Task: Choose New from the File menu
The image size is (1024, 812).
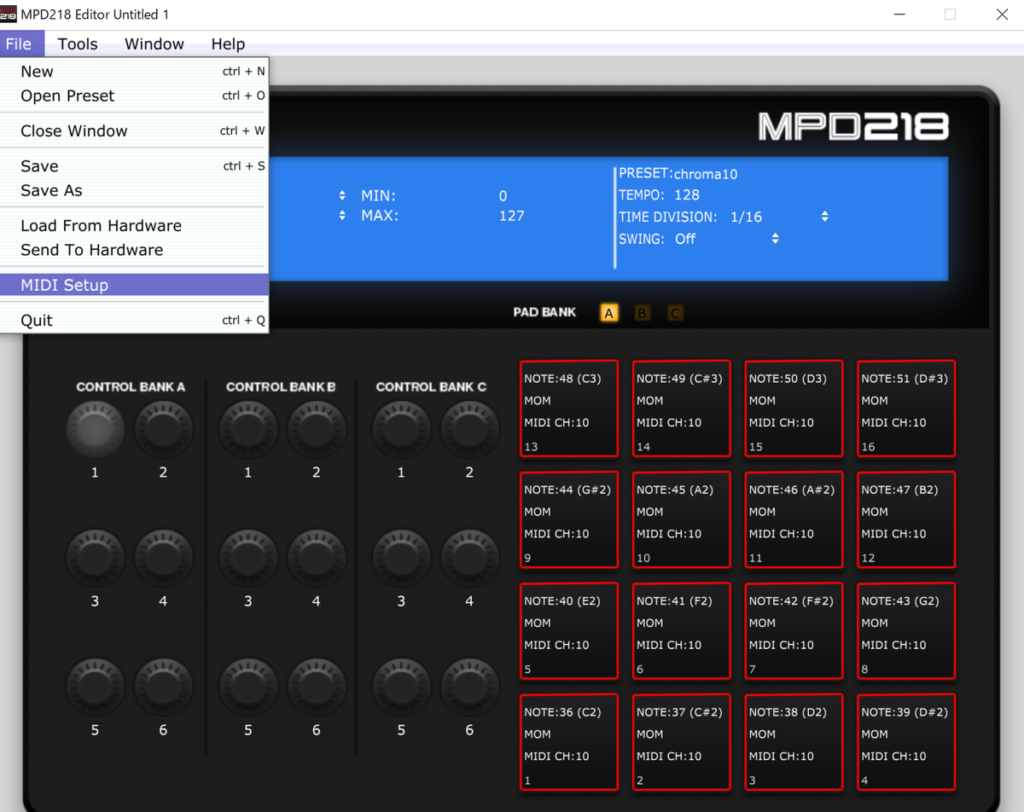Action: [135, 71]
